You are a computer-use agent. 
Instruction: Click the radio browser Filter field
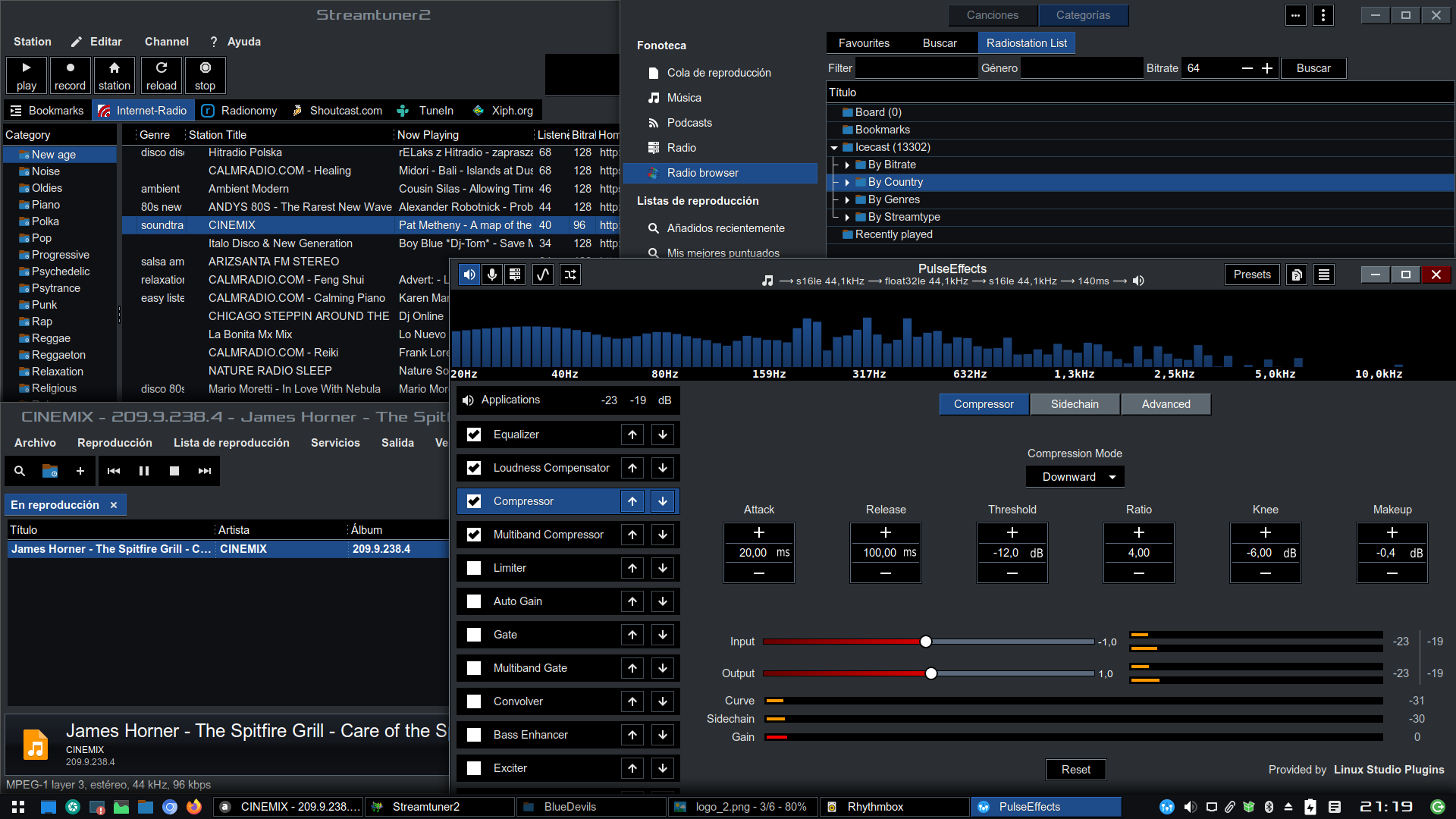[x=916, y=68]
